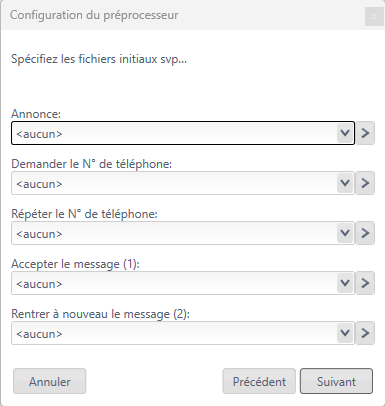
Task: Click the arrow button beside Demander le N° de téléphone
Action: tap(365, 183)
